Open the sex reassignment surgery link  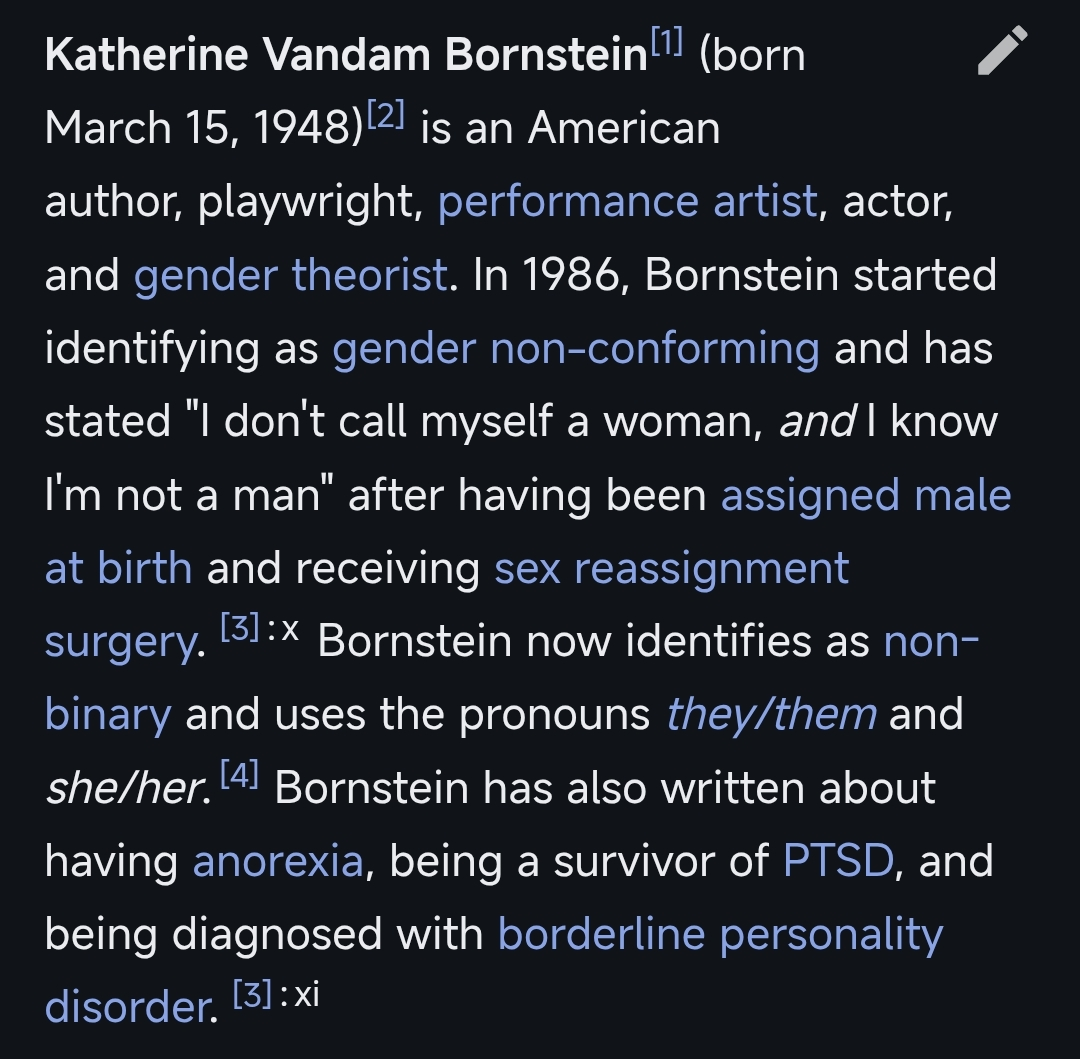[x=671, y=568]
